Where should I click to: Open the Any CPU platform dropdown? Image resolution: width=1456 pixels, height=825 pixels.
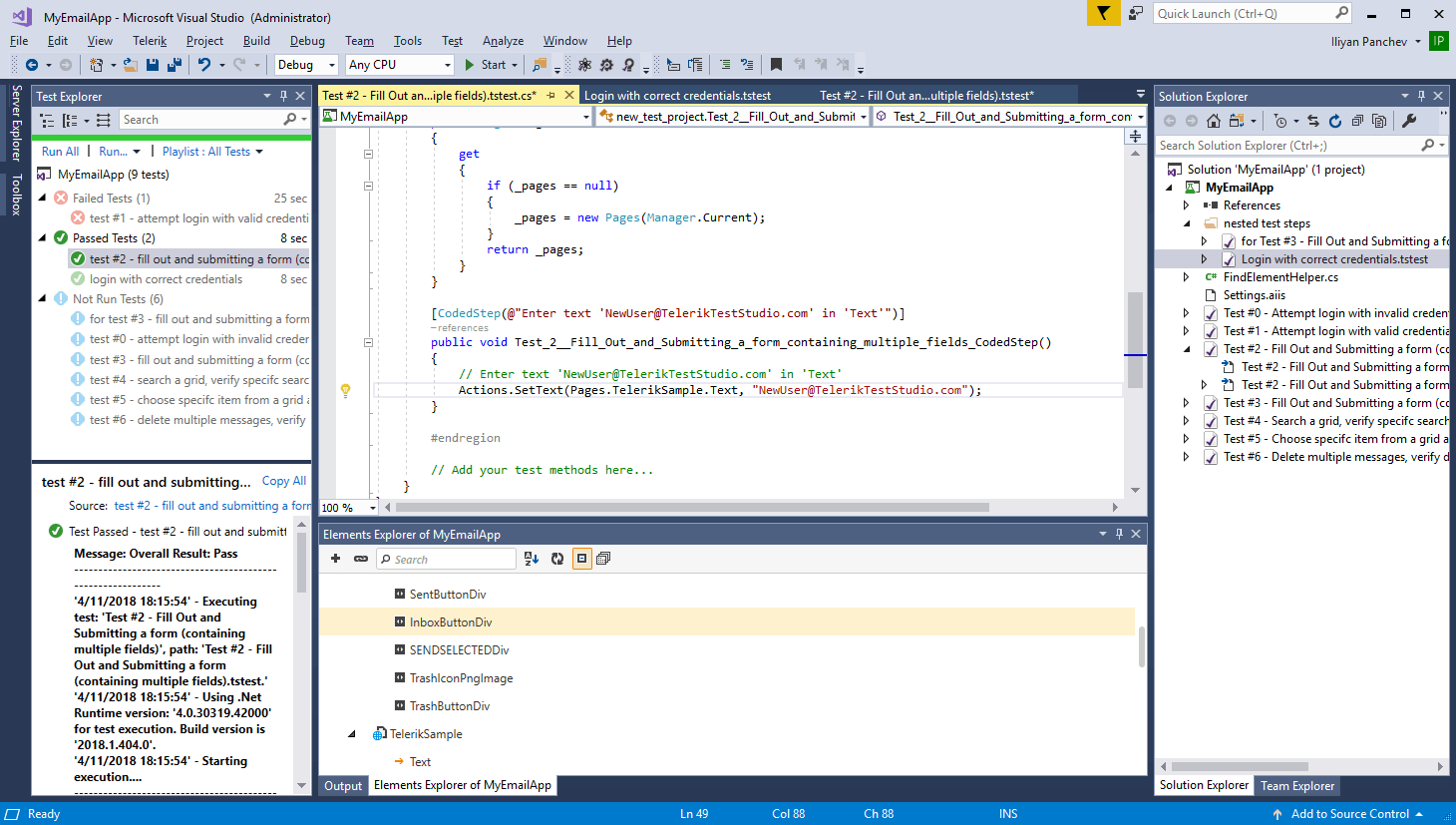tap(400, 65)
